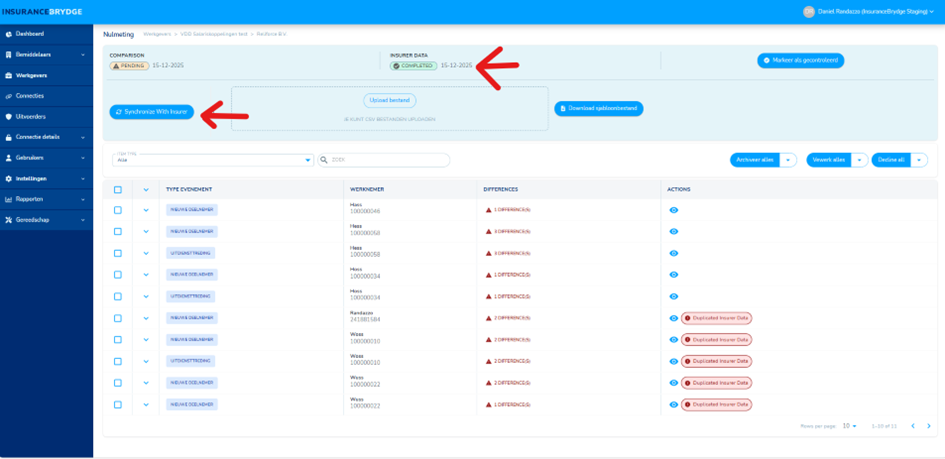The height and width of the screenshot is (459, 945).
Task: Click Duplicated Insurer Data badge on Wass 100000022 1-difference row
Action: [x=717, y=405]
